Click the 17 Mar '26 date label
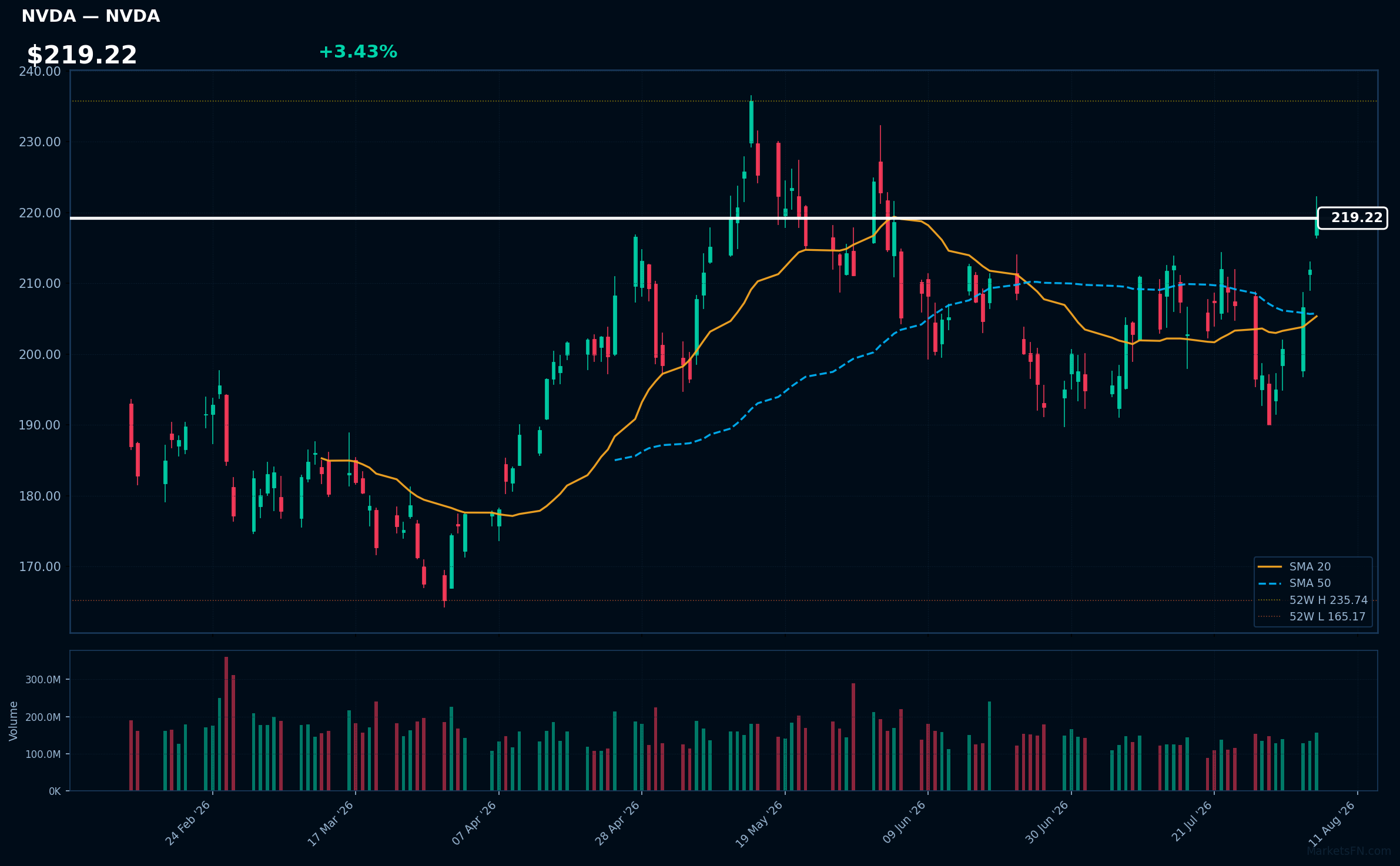The image size is (1400, 866). coord(330,824)
